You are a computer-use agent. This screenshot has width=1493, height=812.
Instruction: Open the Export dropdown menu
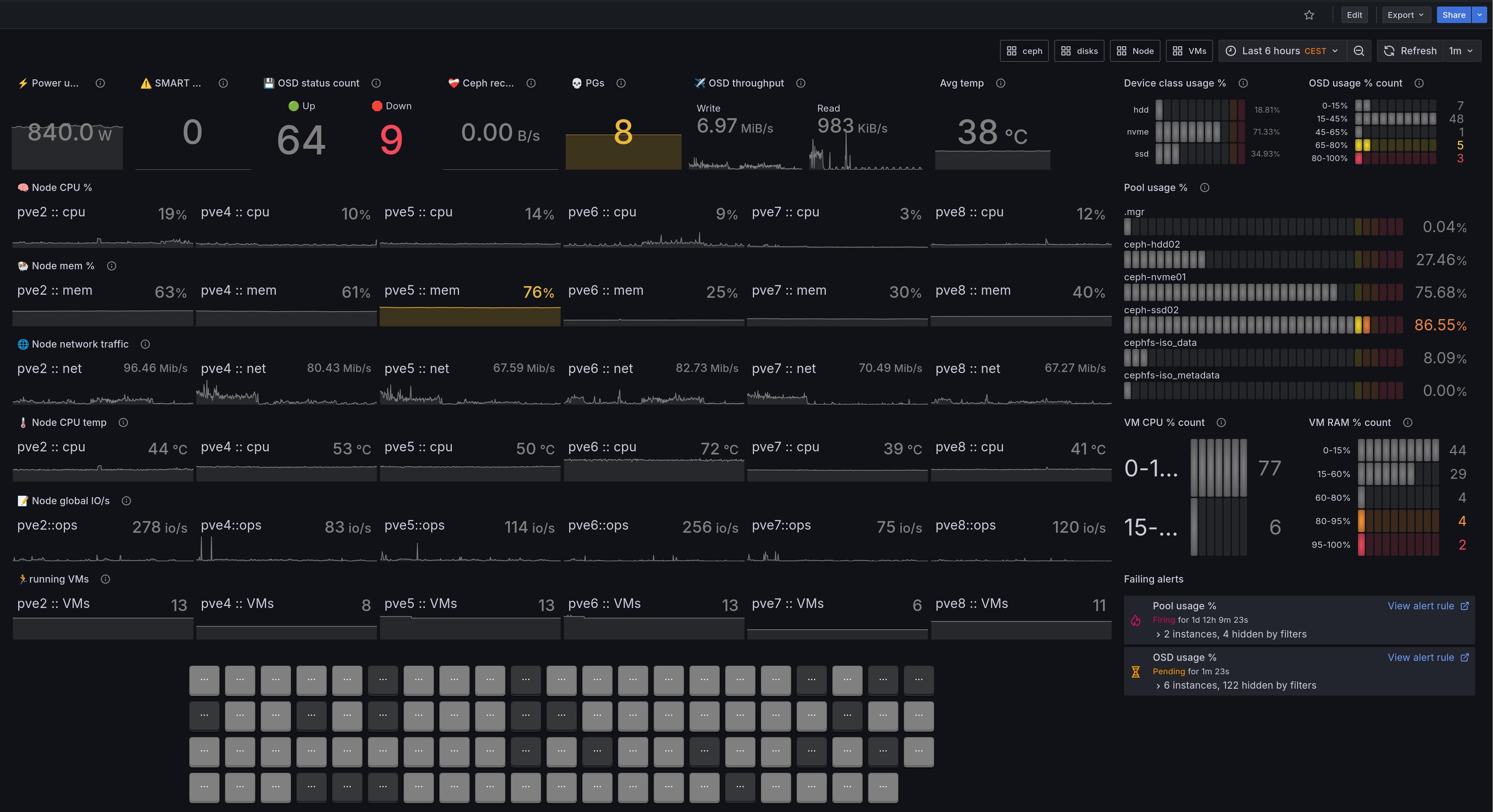pos(1405,15)
